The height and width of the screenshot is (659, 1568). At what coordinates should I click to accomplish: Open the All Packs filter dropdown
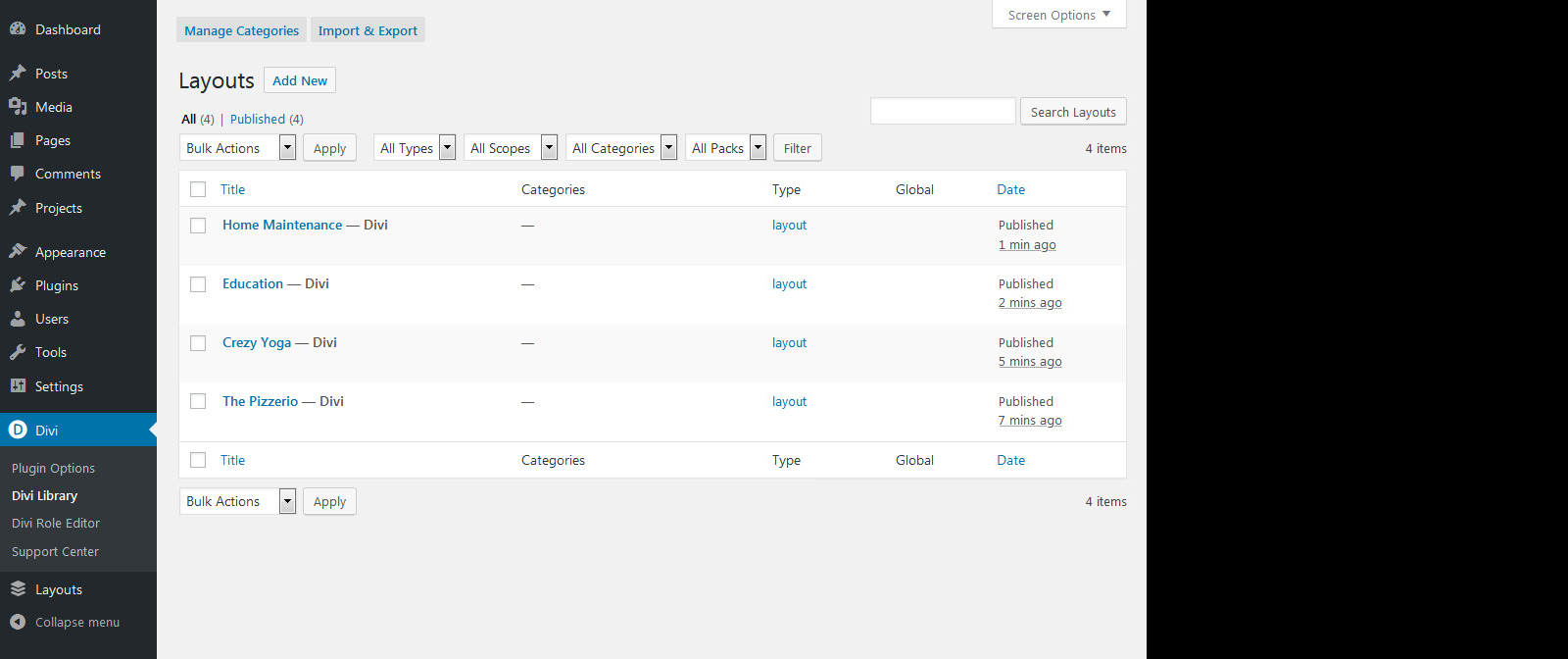click(x=725, y=148)
